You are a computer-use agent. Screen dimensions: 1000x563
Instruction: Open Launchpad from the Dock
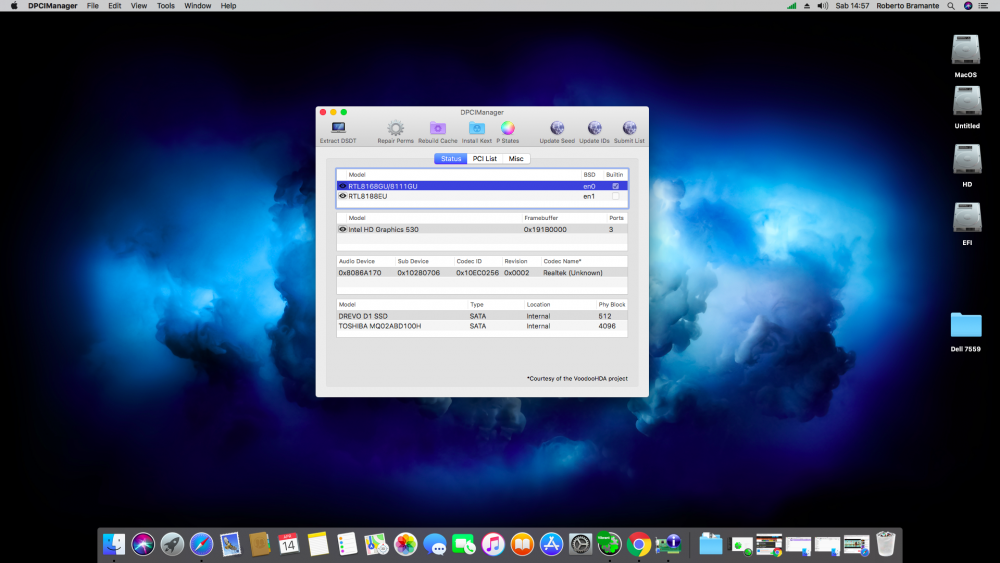coord(172,545)
